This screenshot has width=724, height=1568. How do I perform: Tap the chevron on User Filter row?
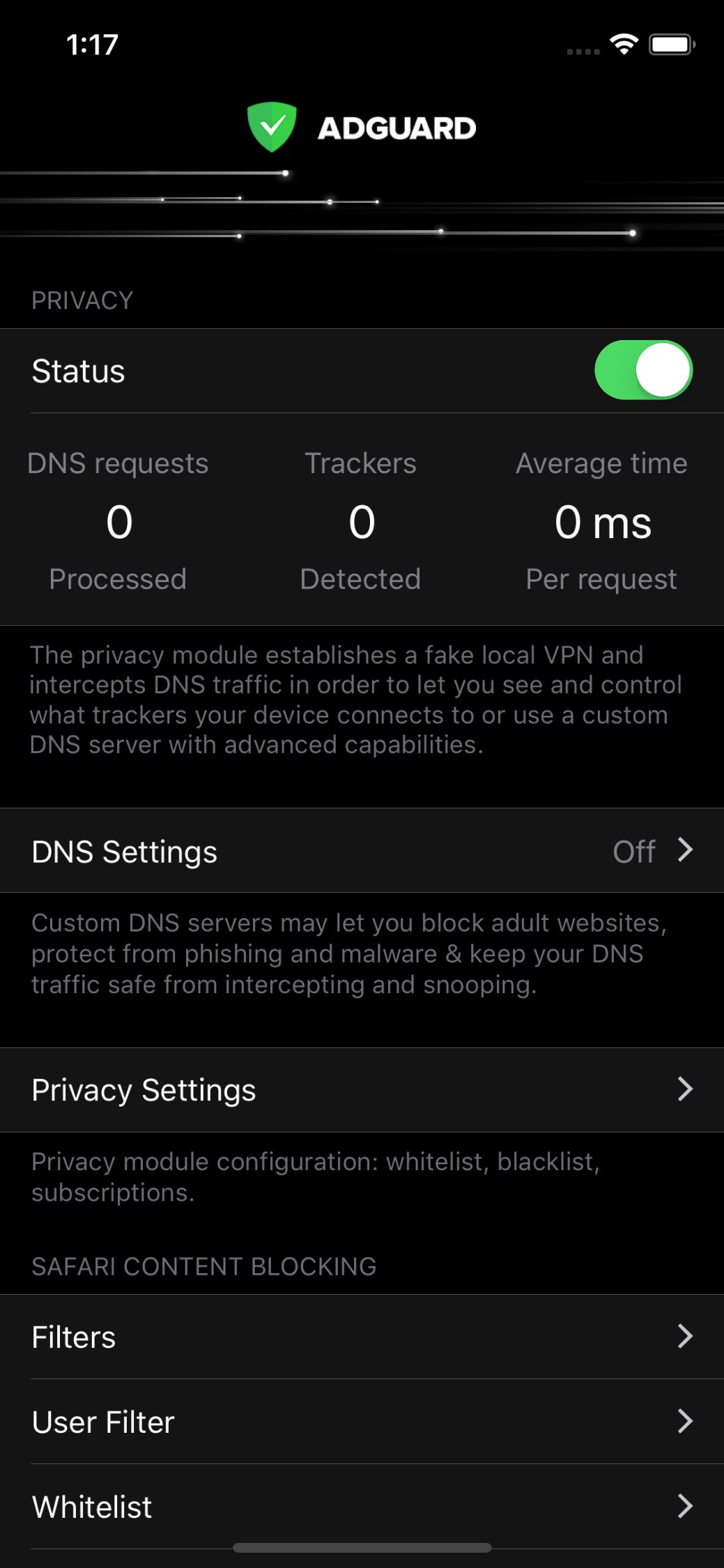[x=686, y=1421]
